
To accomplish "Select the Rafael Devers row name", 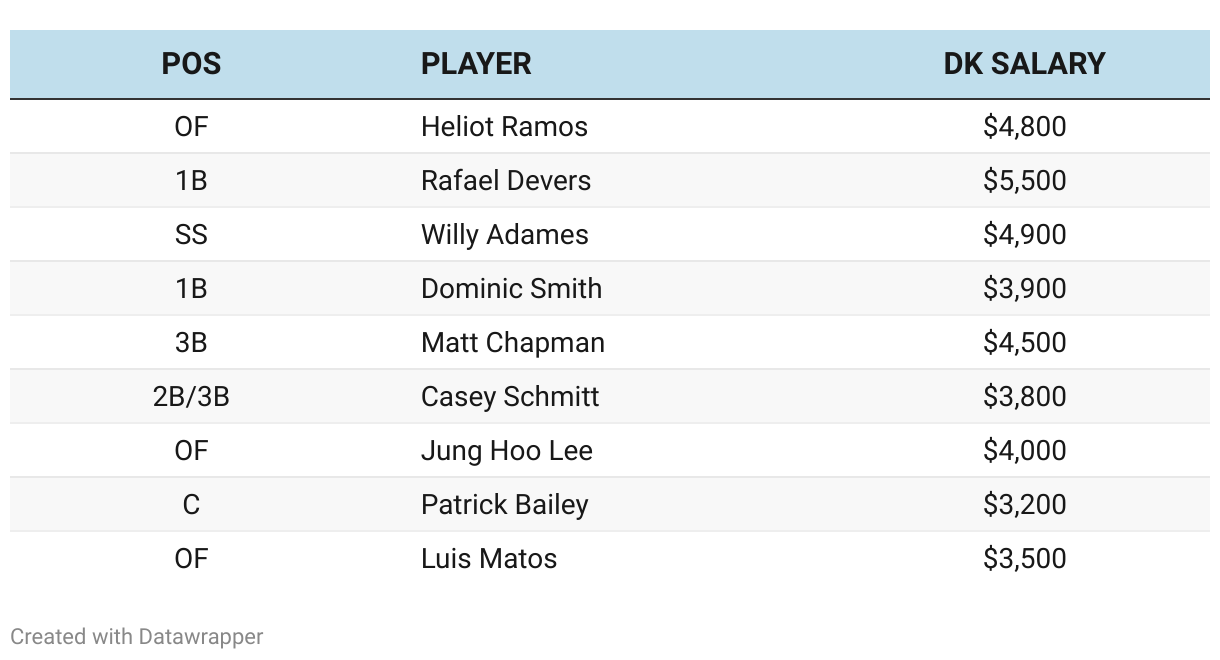I will tap(506, 180).
